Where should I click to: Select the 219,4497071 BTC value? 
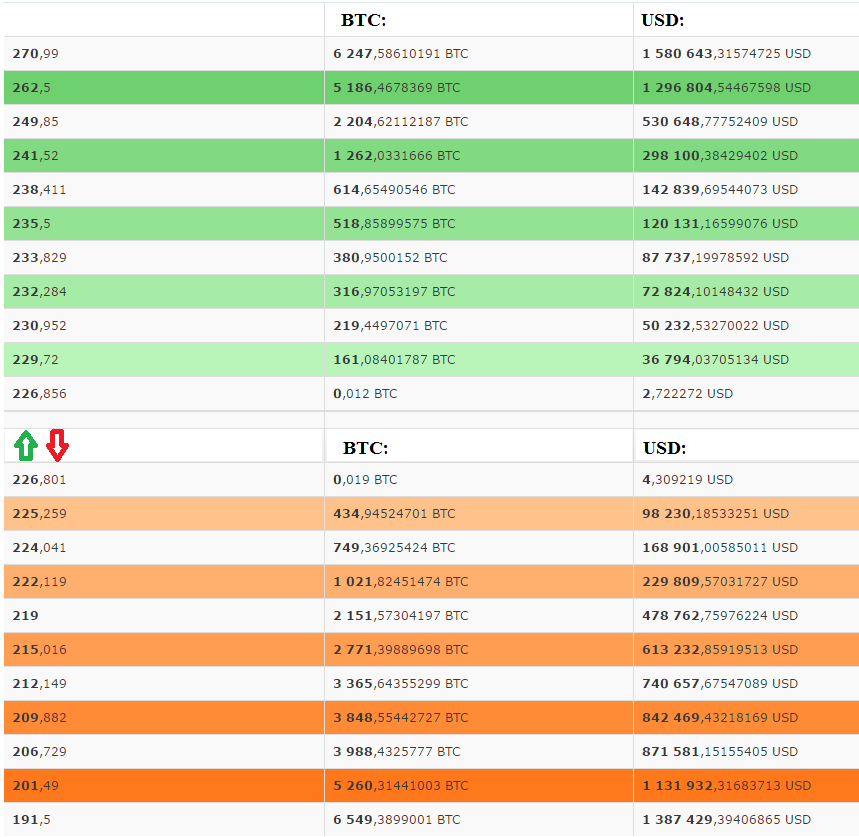tap(391, 325)
